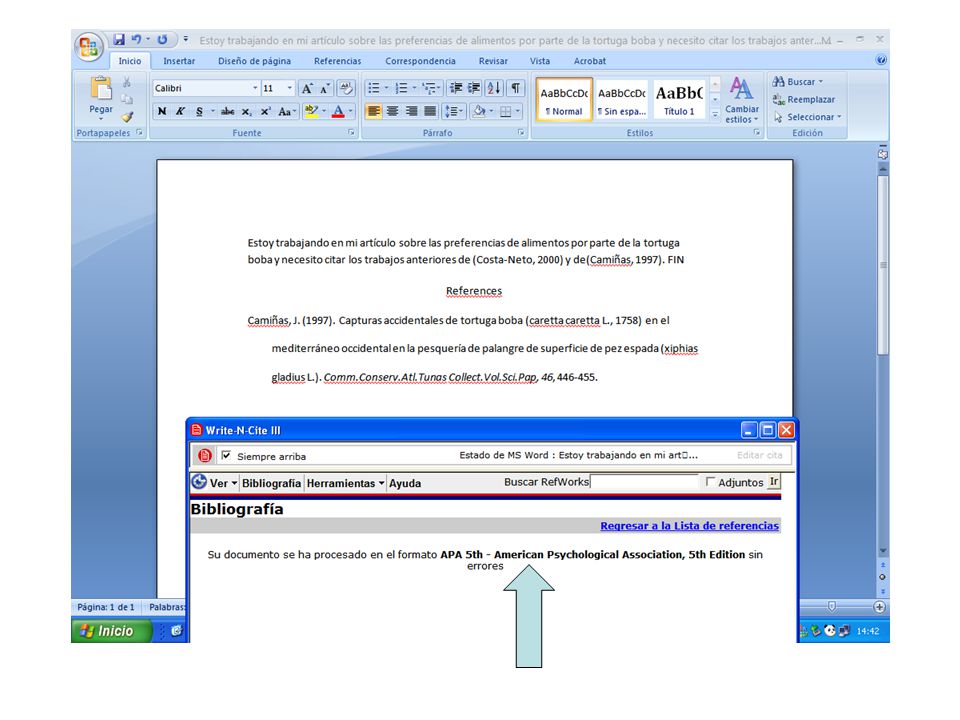
Task: Open the Ayuda menu in Write-N-Cite
Action: [x=405, y=483]
